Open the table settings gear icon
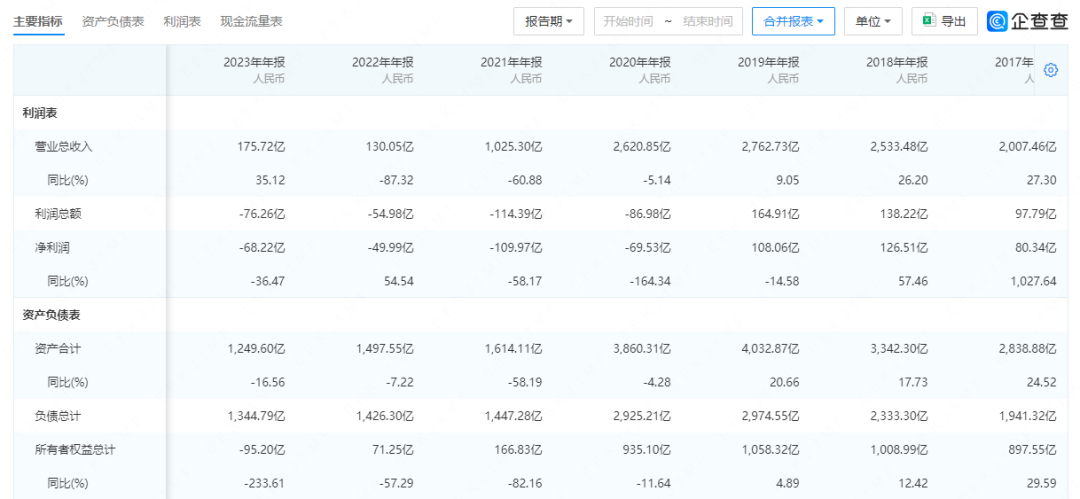 click(x=1050, y=70)
